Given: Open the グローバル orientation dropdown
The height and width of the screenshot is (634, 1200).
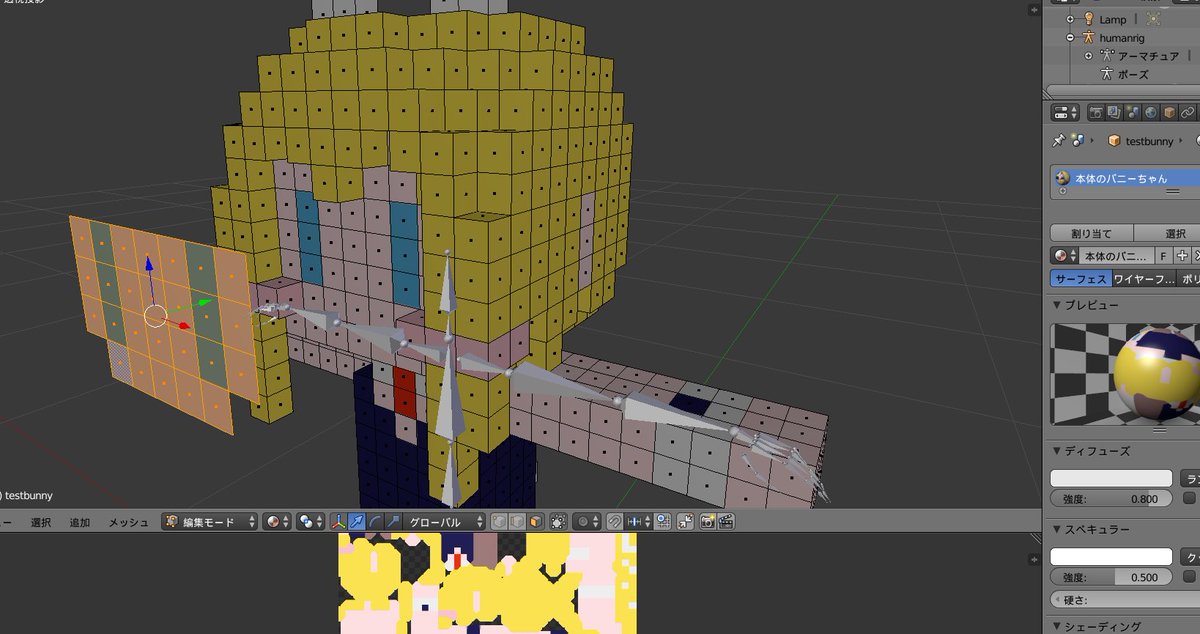Looking at the screenshot, I should tap(445, 522).
